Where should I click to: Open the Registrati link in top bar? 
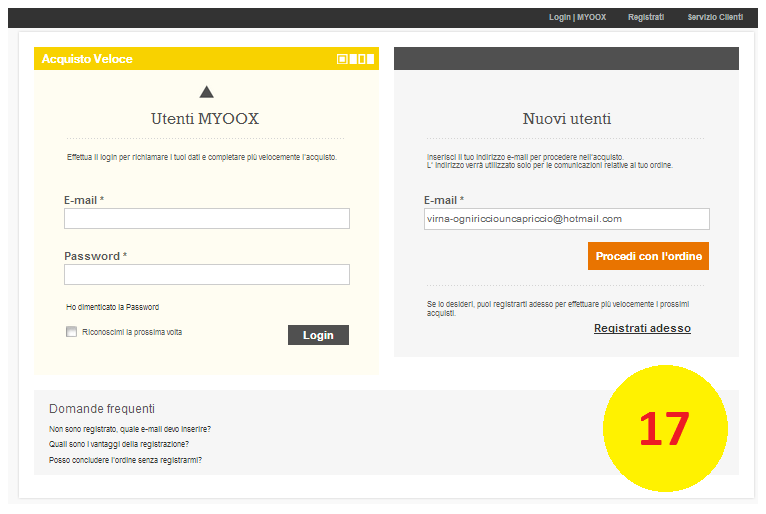click(646, 17)
